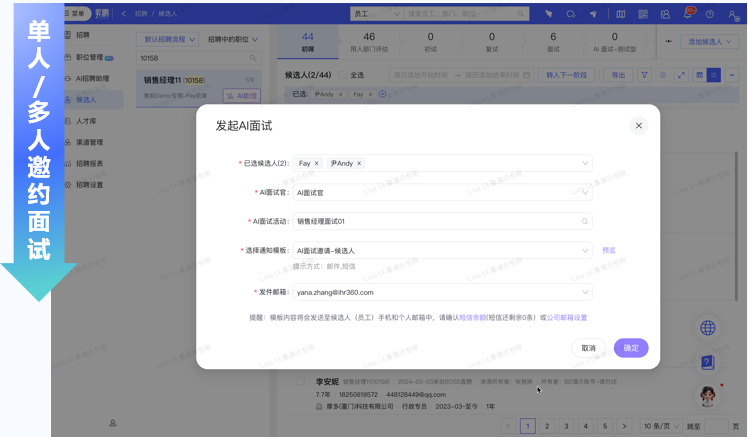
Task: Open 人才库 in the left sidebar
Action: point(87,119)
